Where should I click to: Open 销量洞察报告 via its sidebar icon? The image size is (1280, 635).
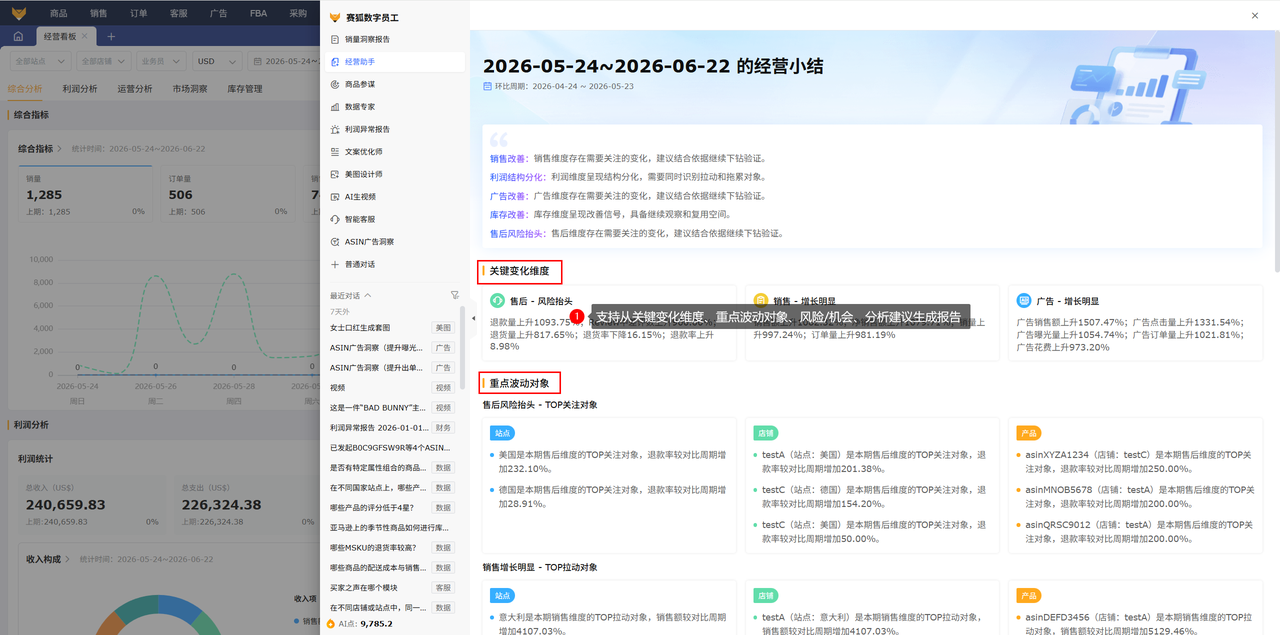(335, 39)
